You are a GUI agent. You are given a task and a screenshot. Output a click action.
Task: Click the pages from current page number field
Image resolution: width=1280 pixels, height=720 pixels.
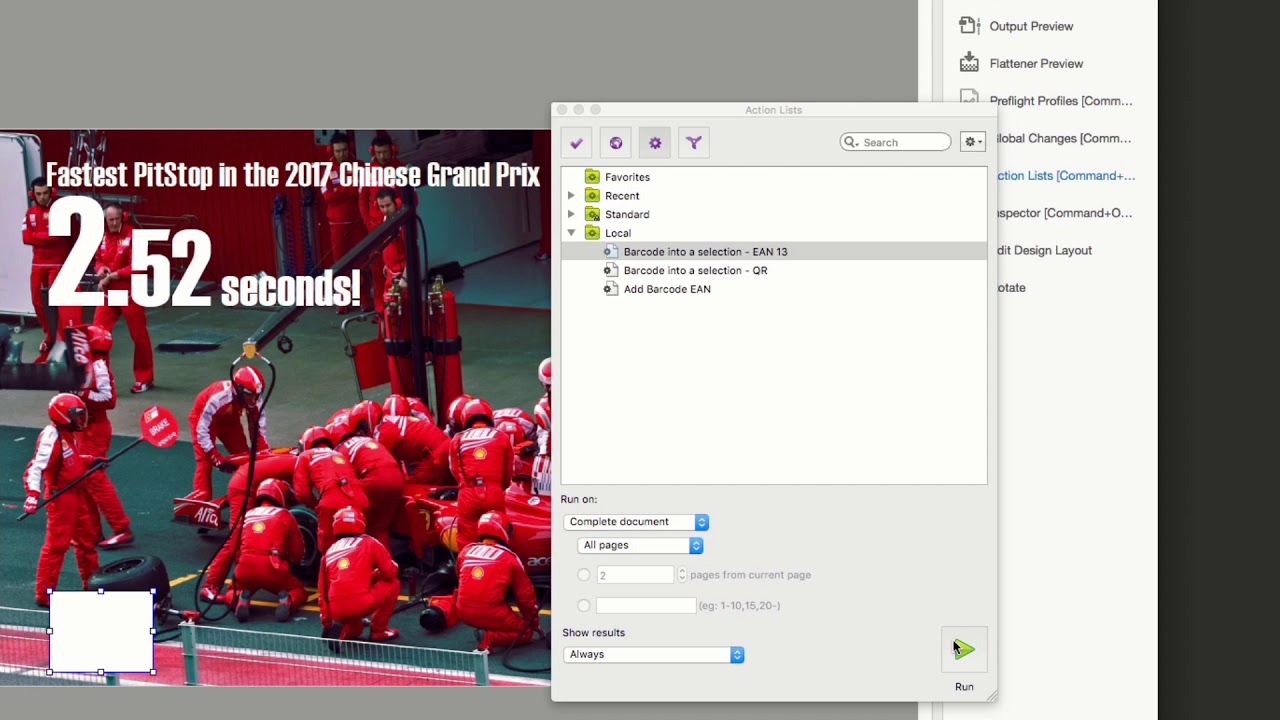click(636, 575)
